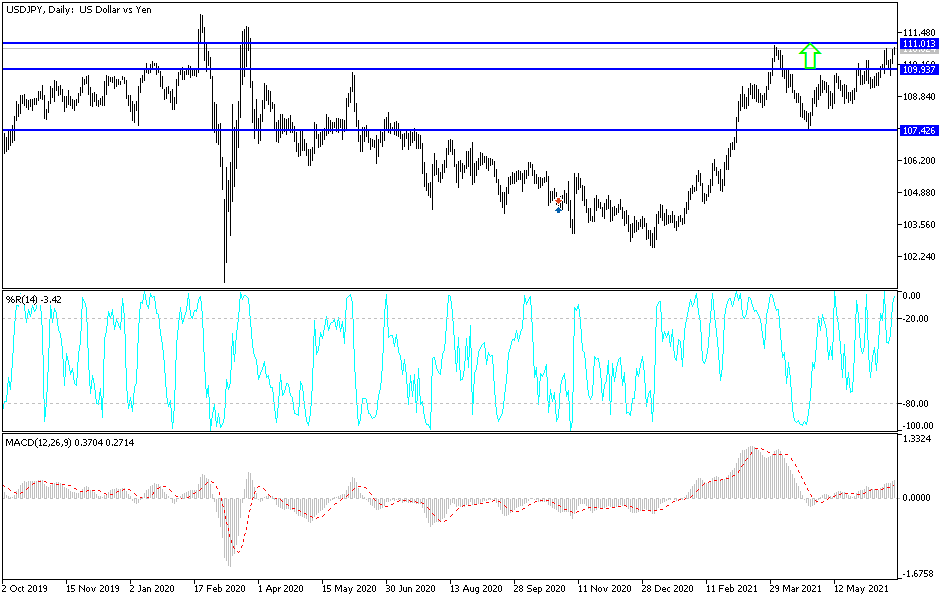Click the blue buy arrow marker below it
Image resolution: width=950 pixels, height=600 pixels.
[x=558, y=210]
